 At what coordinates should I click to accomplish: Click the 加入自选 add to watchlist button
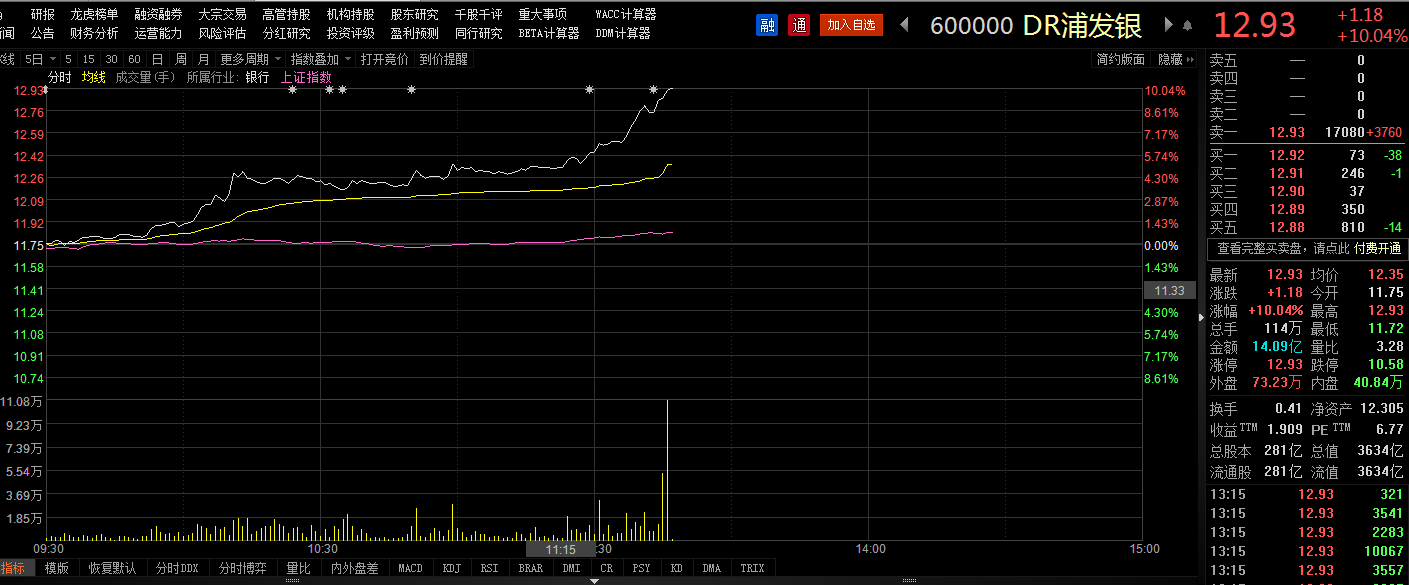click(x=851, y=25)
